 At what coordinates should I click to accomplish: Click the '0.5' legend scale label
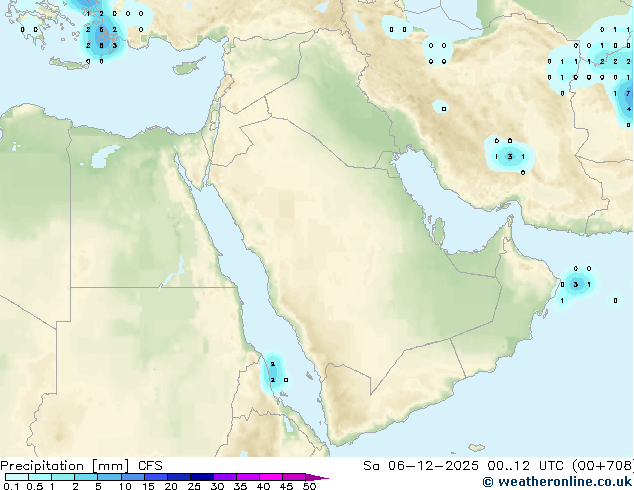[35, 486]
